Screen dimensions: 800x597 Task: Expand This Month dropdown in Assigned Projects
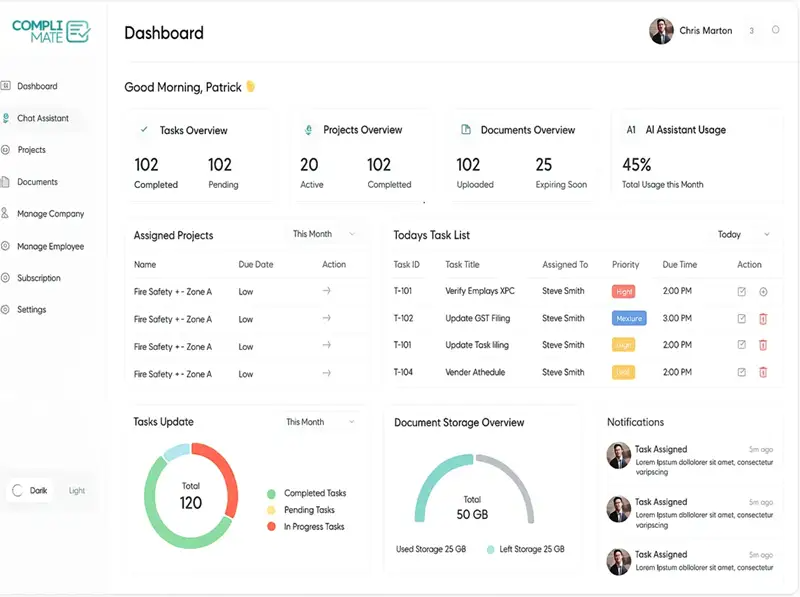point(323,234)
